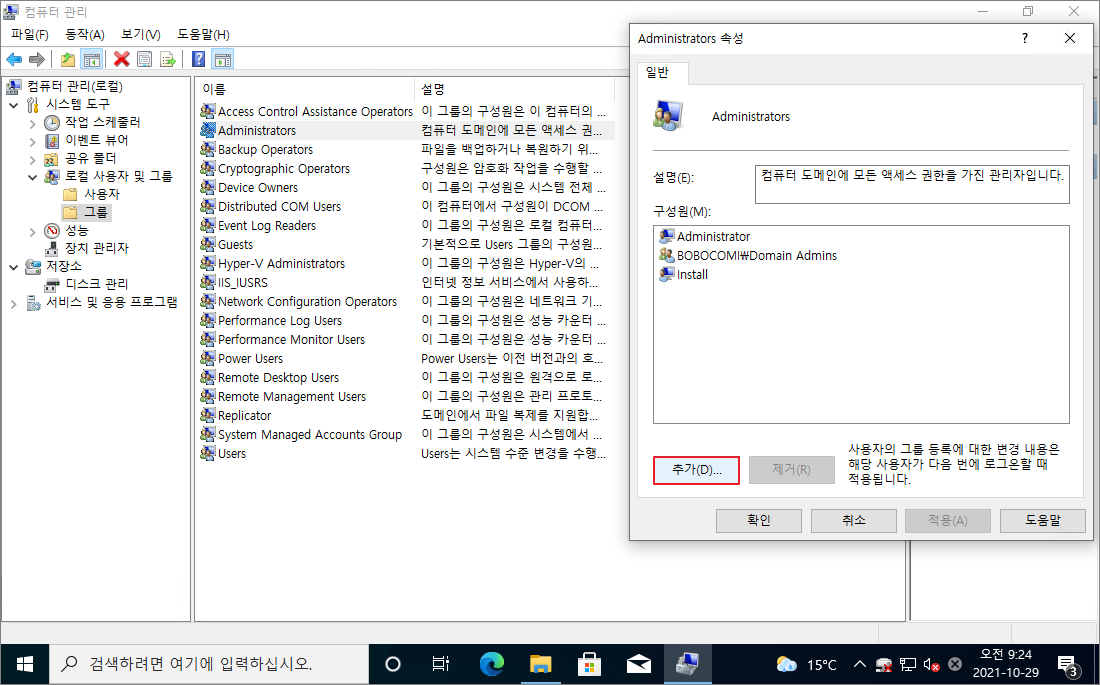1100x685 pixels.
Task: Select the Device Owners group
Action: (x=249, y=187)
